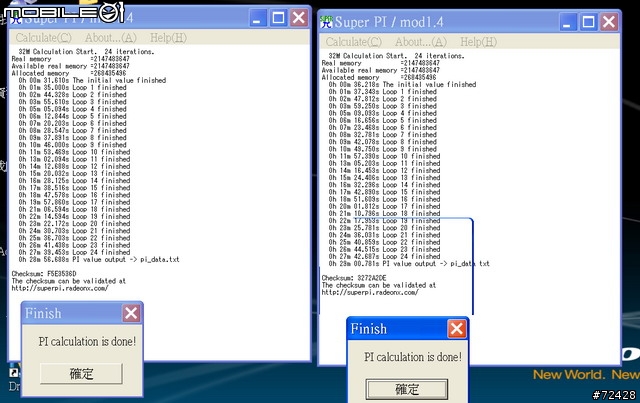Click Loop 24 finished line in right window

click(x=384, y=256)
